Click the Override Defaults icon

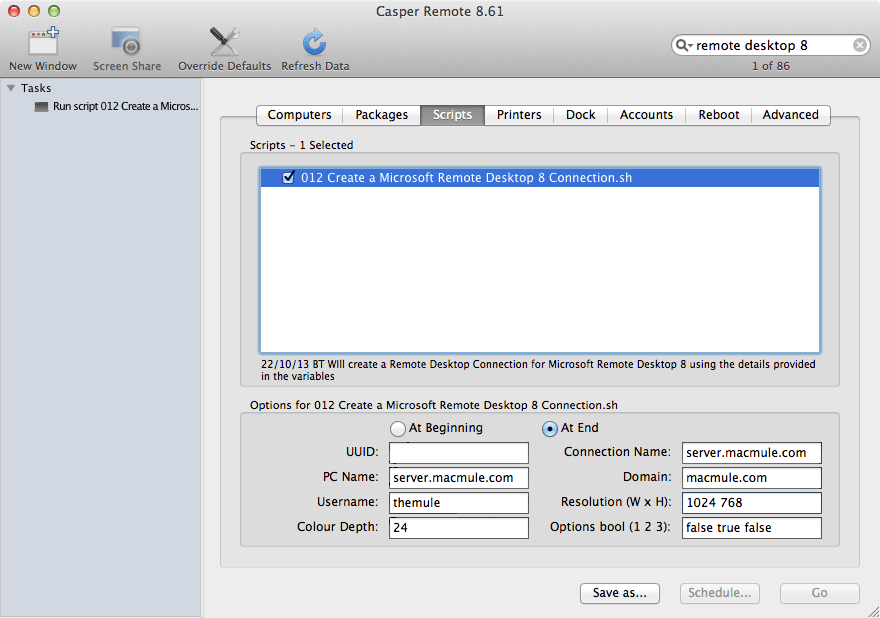[x=223, y=40]
